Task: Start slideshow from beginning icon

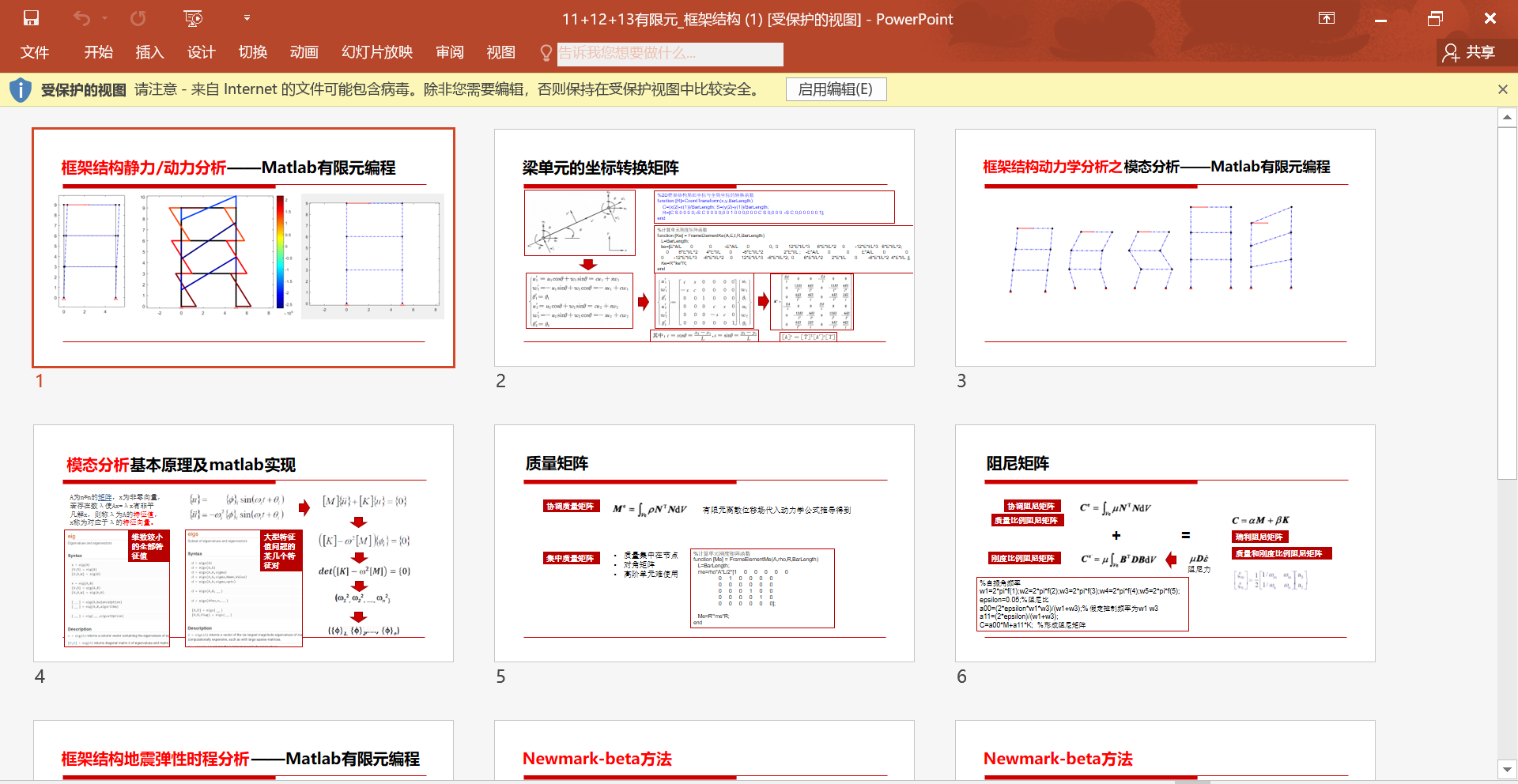Action: pos(193,18)
